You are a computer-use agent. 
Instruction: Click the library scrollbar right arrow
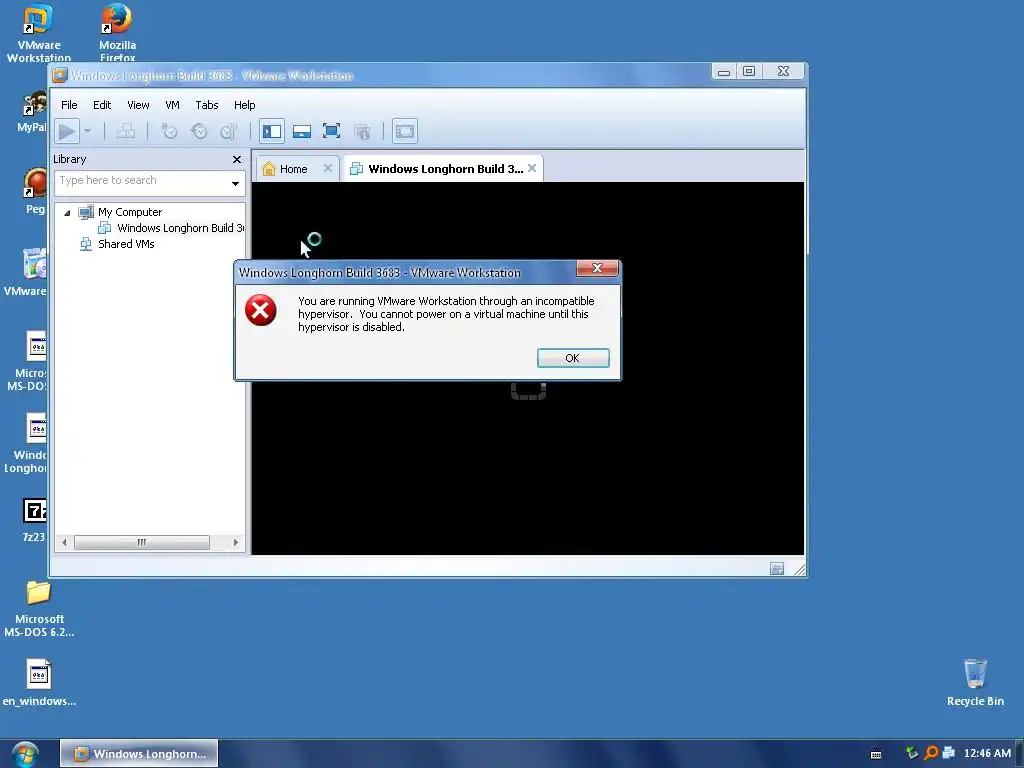coord(236,543)
